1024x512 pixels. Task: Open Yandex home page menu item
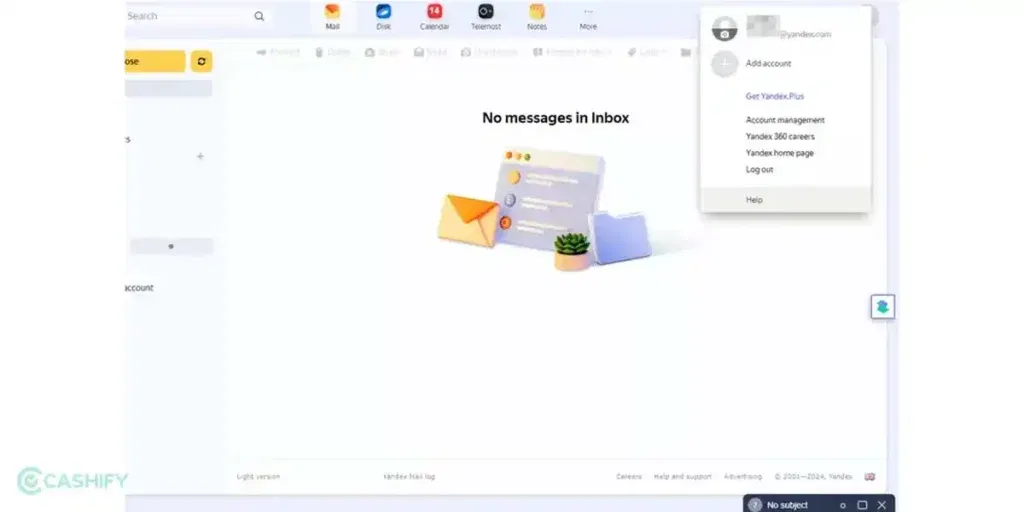click(780, 153)
